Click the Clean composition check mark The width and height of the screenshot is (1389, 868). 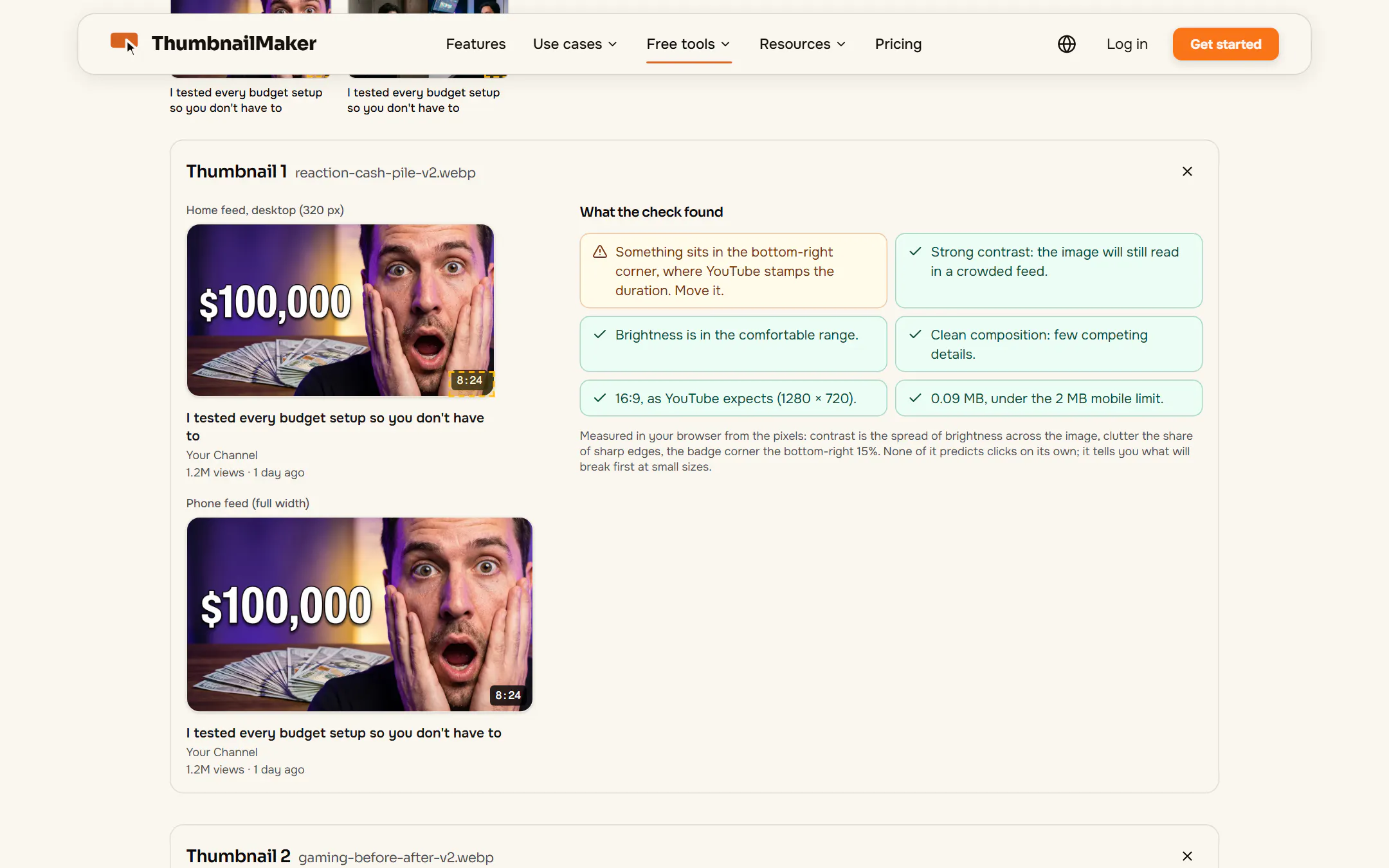tap(915, 334)
